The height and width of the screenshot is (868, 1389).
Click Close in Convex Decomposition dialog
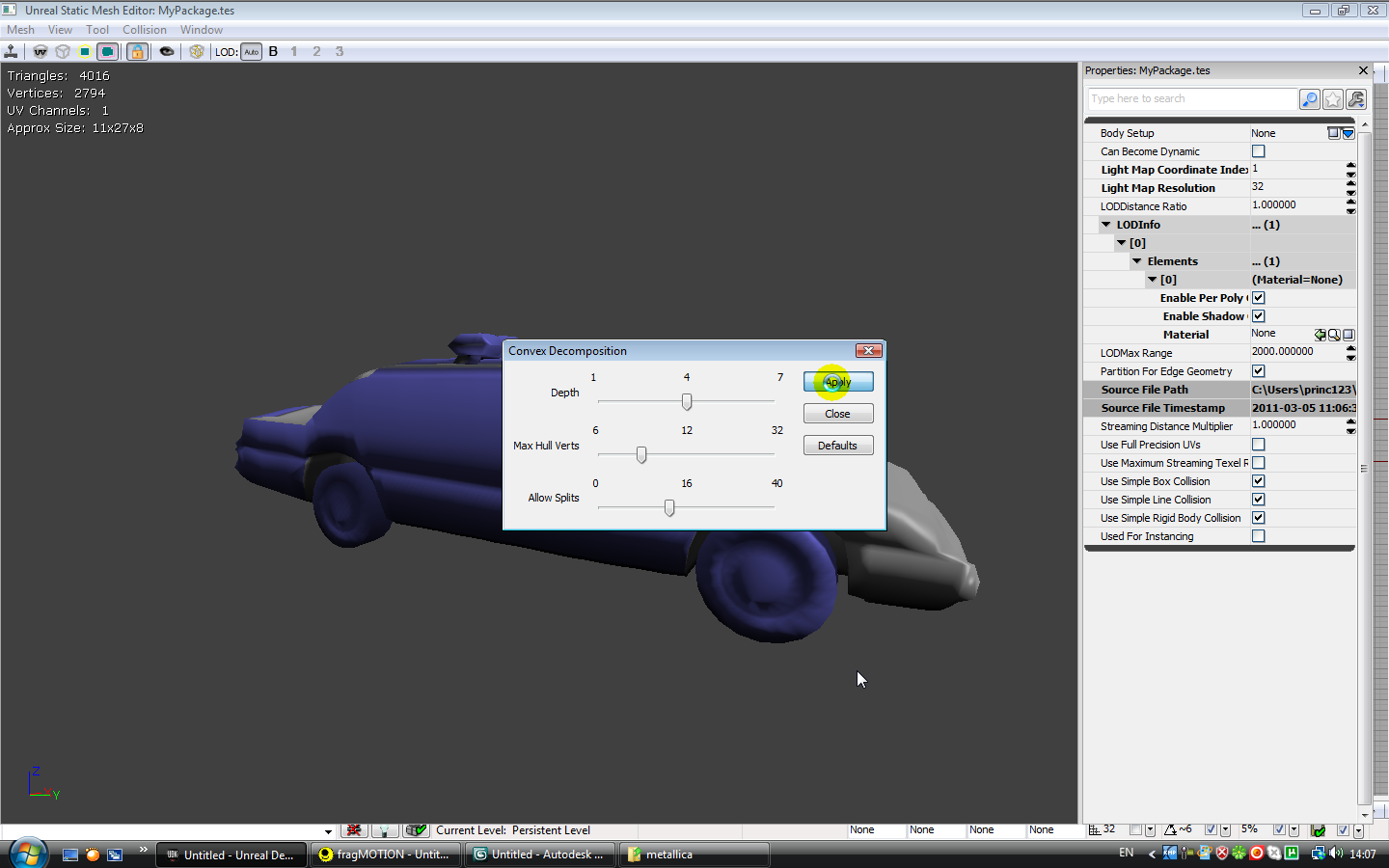pyautogui.click(x=838, y=414)
